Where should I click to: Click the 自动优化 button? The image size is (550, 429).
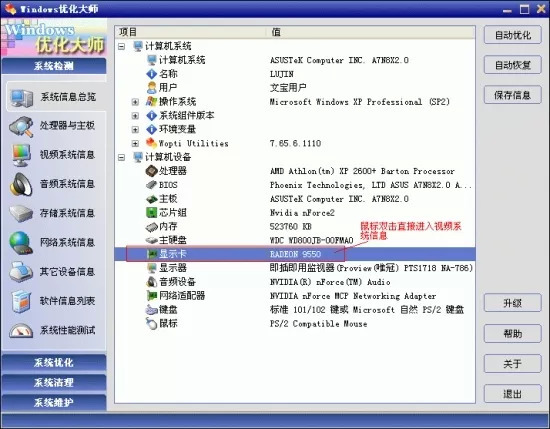coord(512,35)
